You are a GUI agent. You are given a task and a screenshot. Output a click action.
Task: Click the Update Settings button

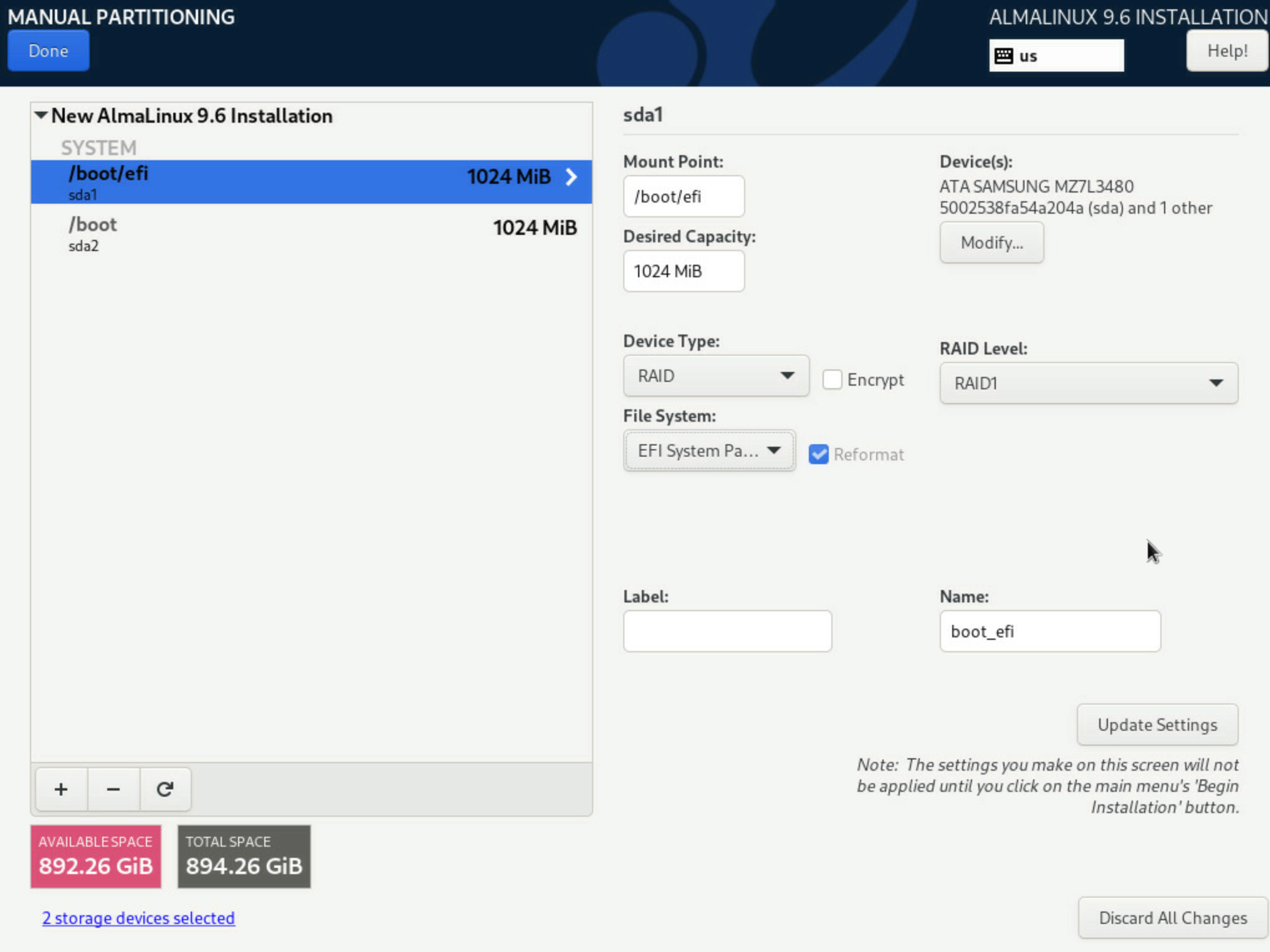point(1157,725)
